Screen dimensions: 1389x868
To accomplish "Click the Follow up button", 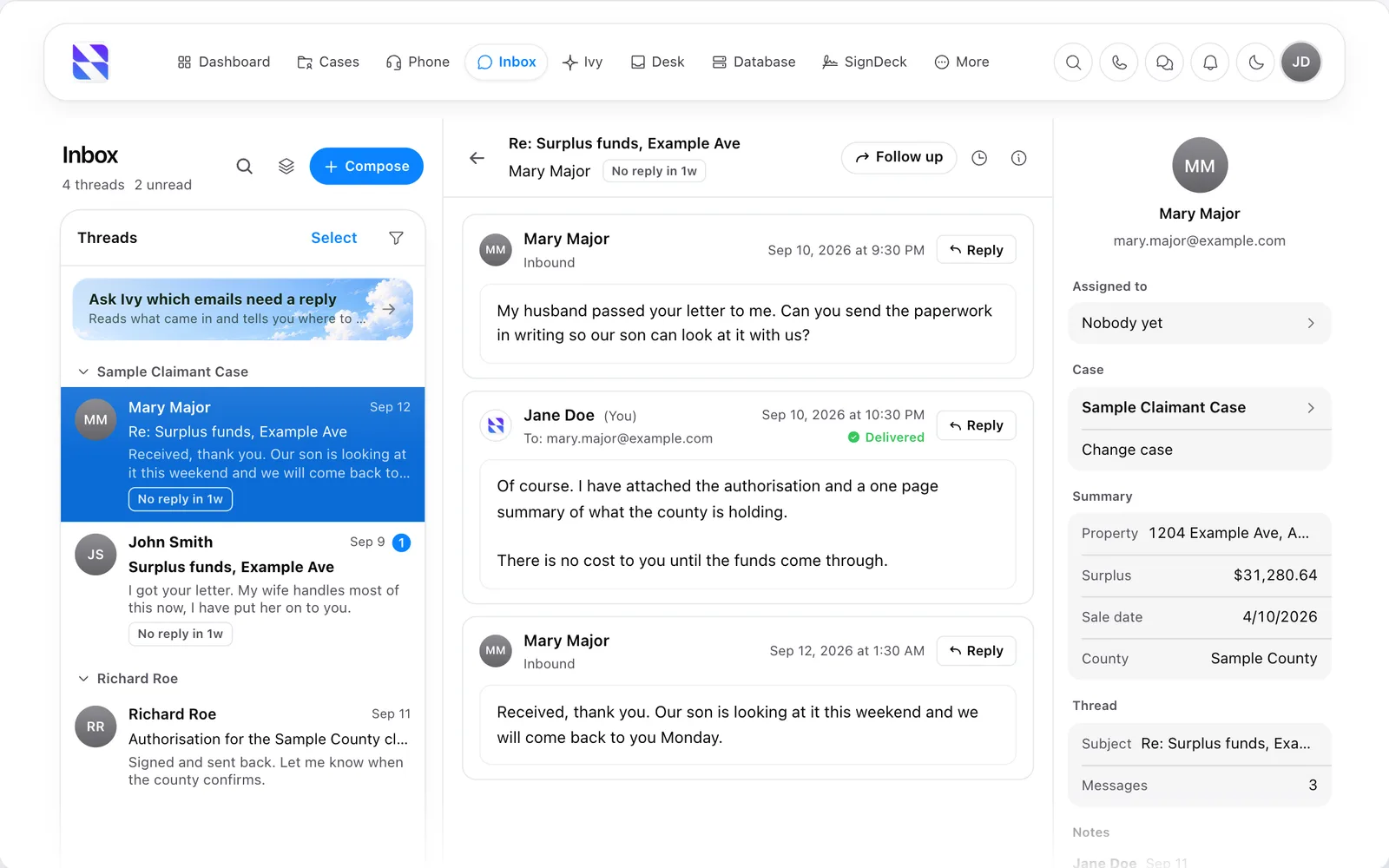I will (899, 157).
